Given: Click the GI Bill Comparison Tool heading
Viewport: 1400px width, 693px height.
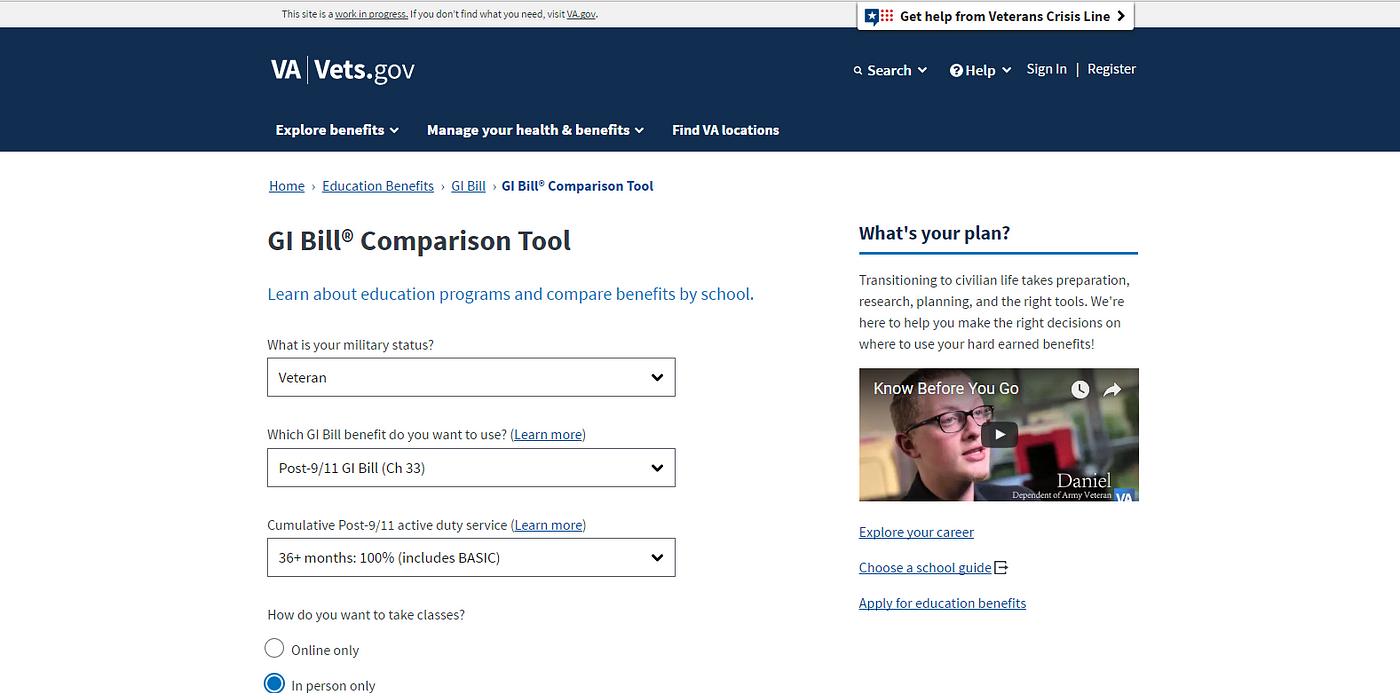Looking at the screenshot, I should click(419, 241).
